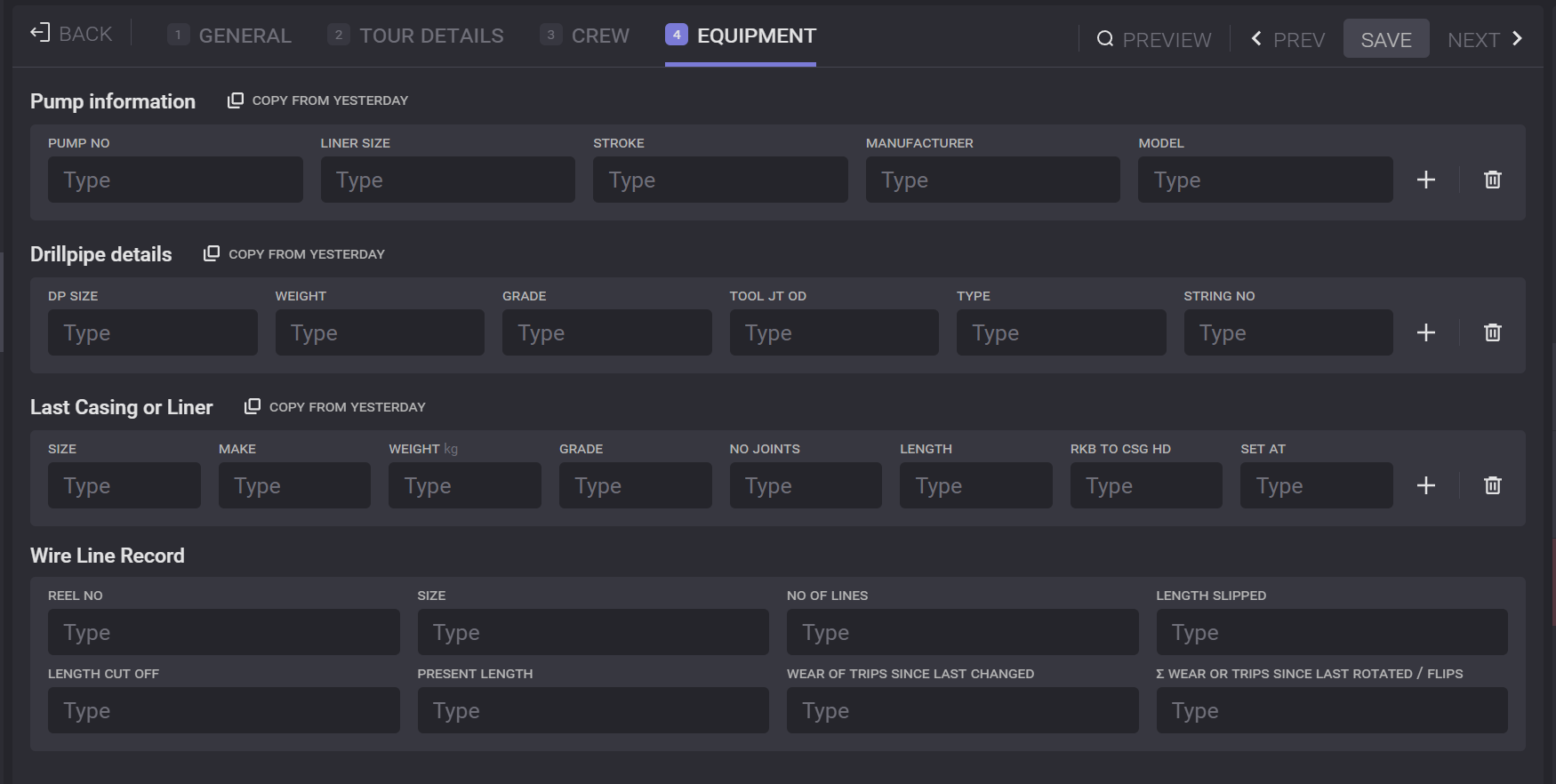Screen dimensions: 1556x784
Task: Copy Pump information from yesterday
Action: click(x=318, y=100)
